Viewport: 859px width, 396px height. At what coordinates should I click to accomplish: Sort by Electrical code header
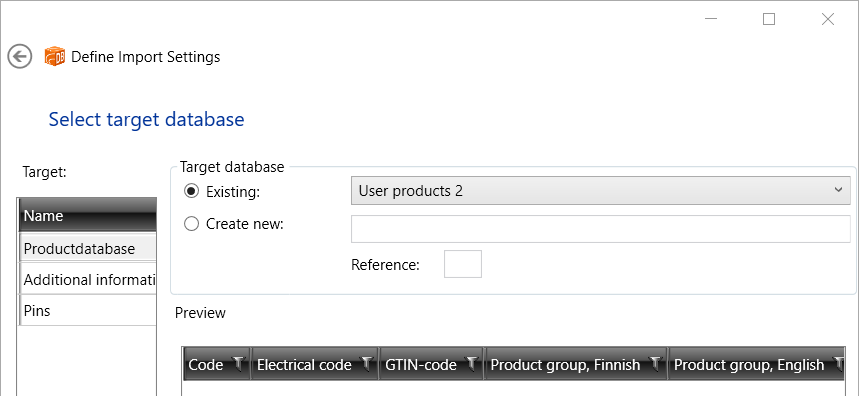pos(304,365)
